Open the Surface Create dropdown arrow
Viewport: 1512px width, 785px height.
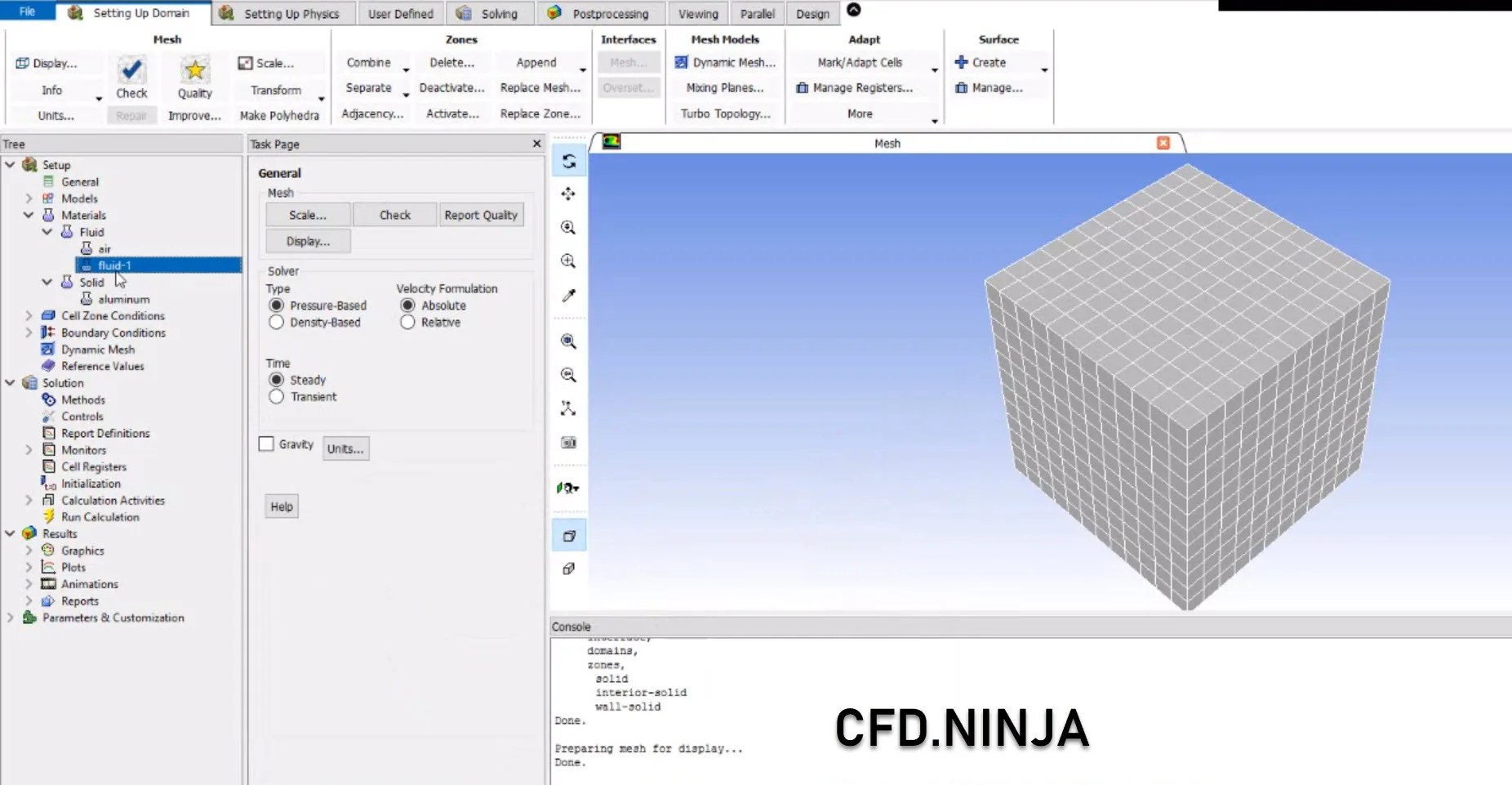(1045, 71)
